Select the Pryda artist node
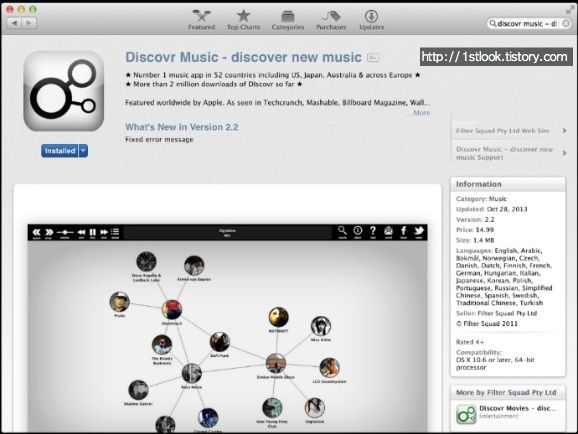The width and height of the screenshot is (578, 434). click(119, 302)
